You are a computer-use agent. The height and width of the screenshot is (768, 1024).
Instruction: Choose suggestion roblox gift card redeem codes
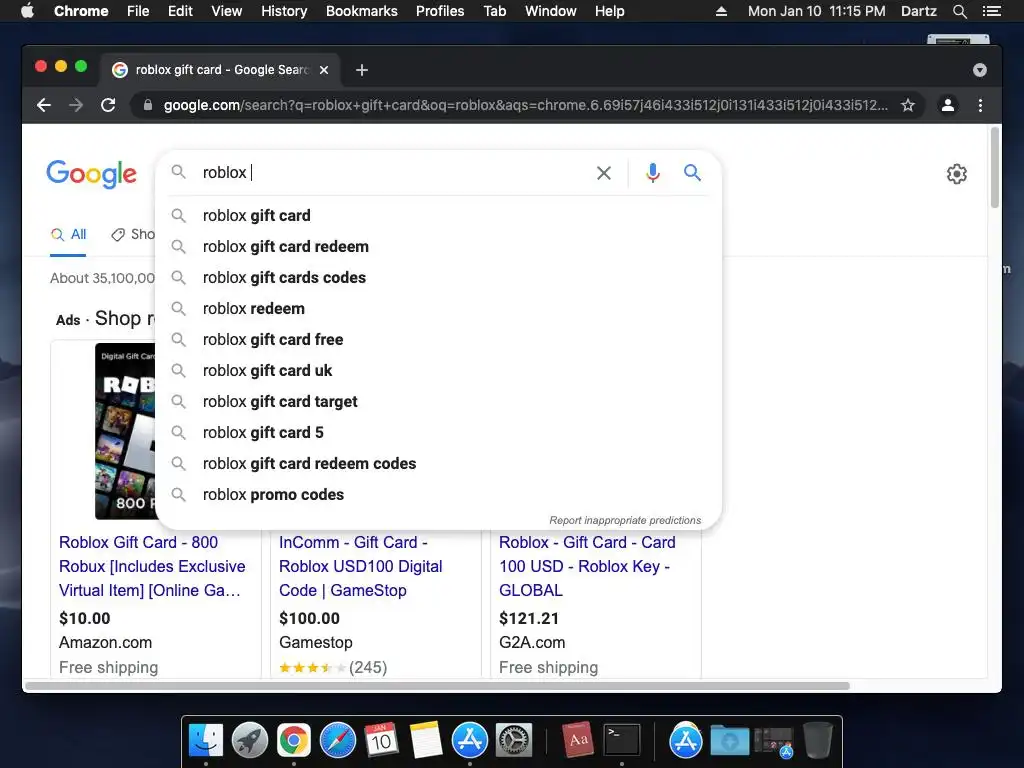pyautogui.click(x=439, y=464)
